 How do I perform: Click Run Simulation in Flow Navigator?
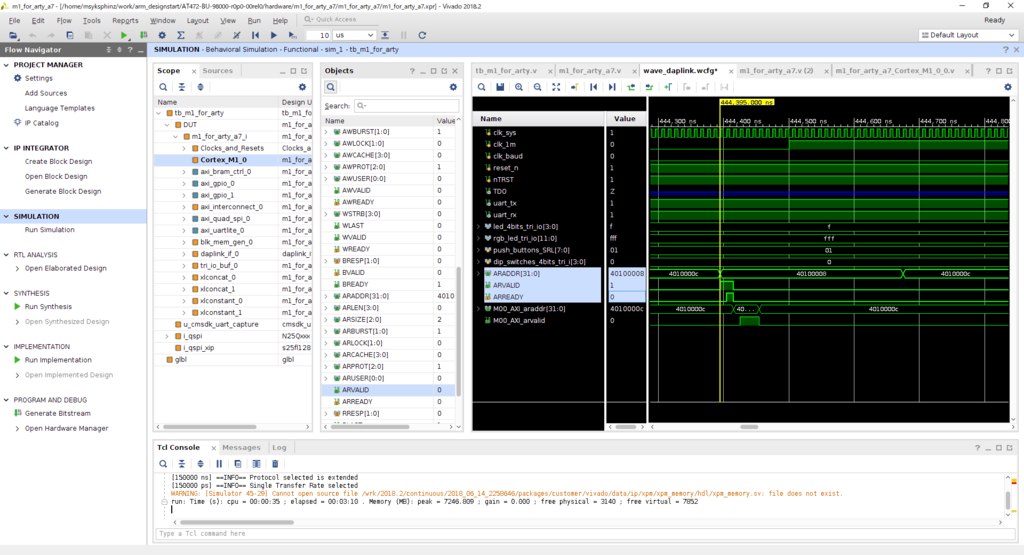50,230
